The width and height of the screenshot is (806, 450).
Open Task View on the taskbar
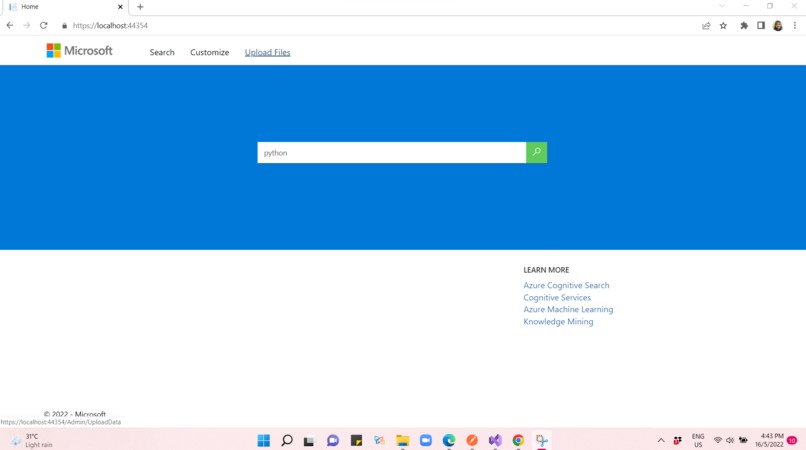(x=308, y=441)
